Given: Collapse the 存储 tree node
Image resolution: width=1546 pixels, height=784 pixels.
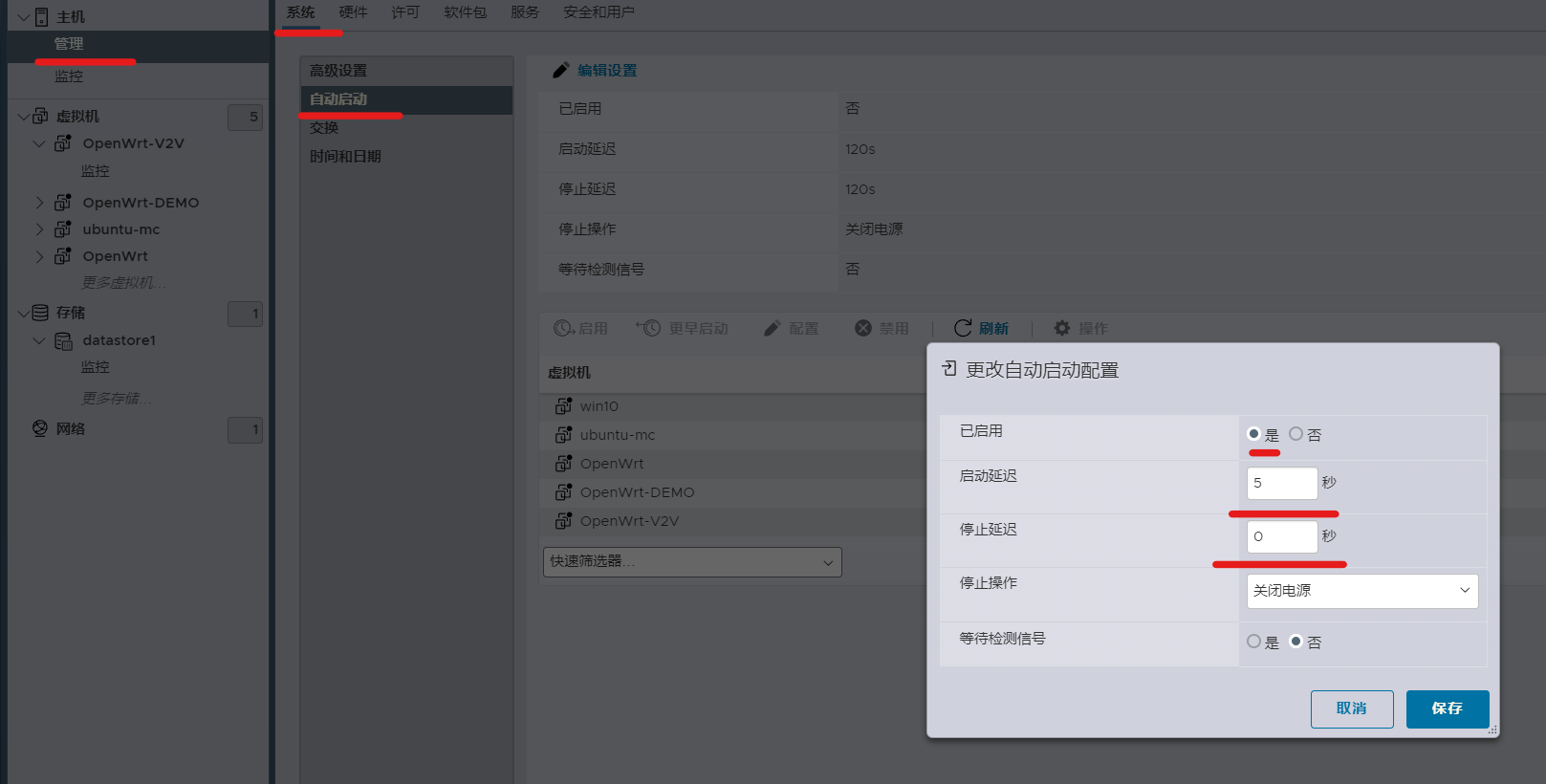Looking at the screenshot, I should 24,313.
